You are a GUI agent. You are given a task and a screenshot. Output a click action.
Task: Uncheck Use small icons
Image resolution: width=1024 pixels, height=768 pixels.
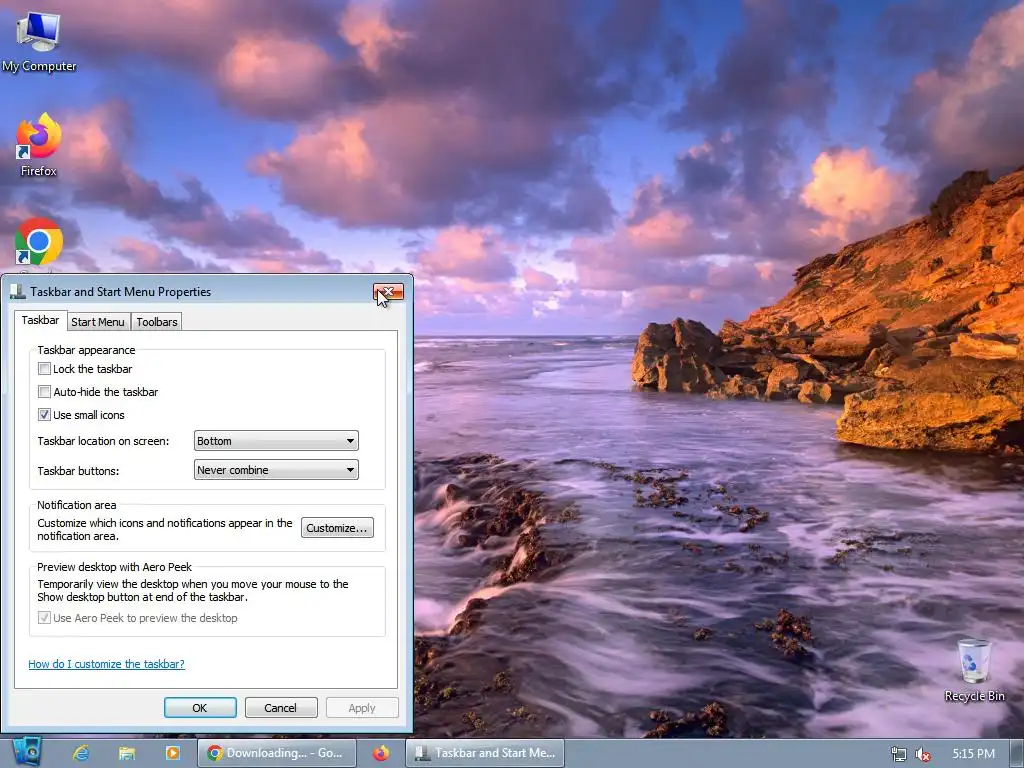44,415
